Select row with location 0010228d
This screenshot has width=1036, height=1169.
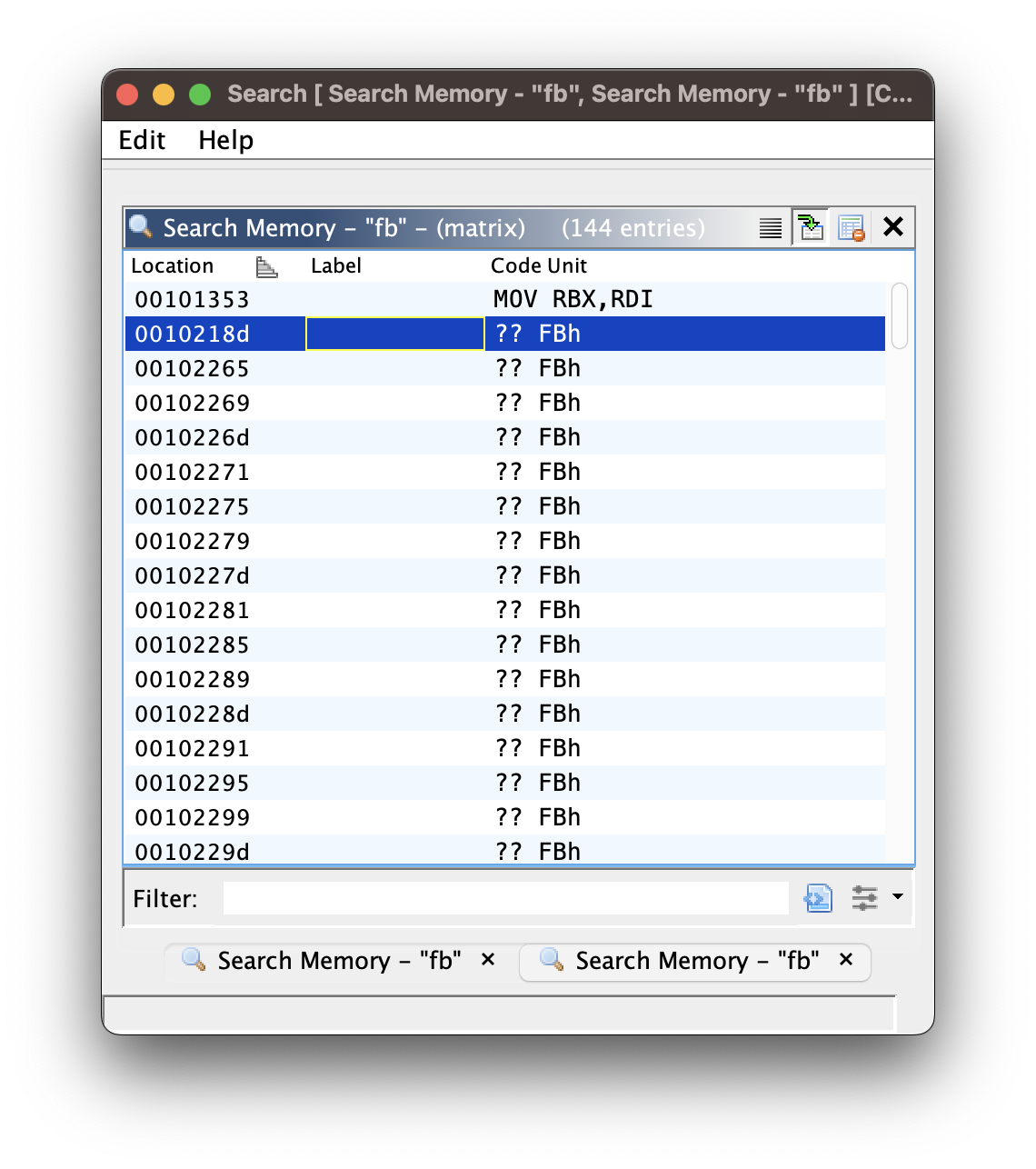tap(504, 714)
